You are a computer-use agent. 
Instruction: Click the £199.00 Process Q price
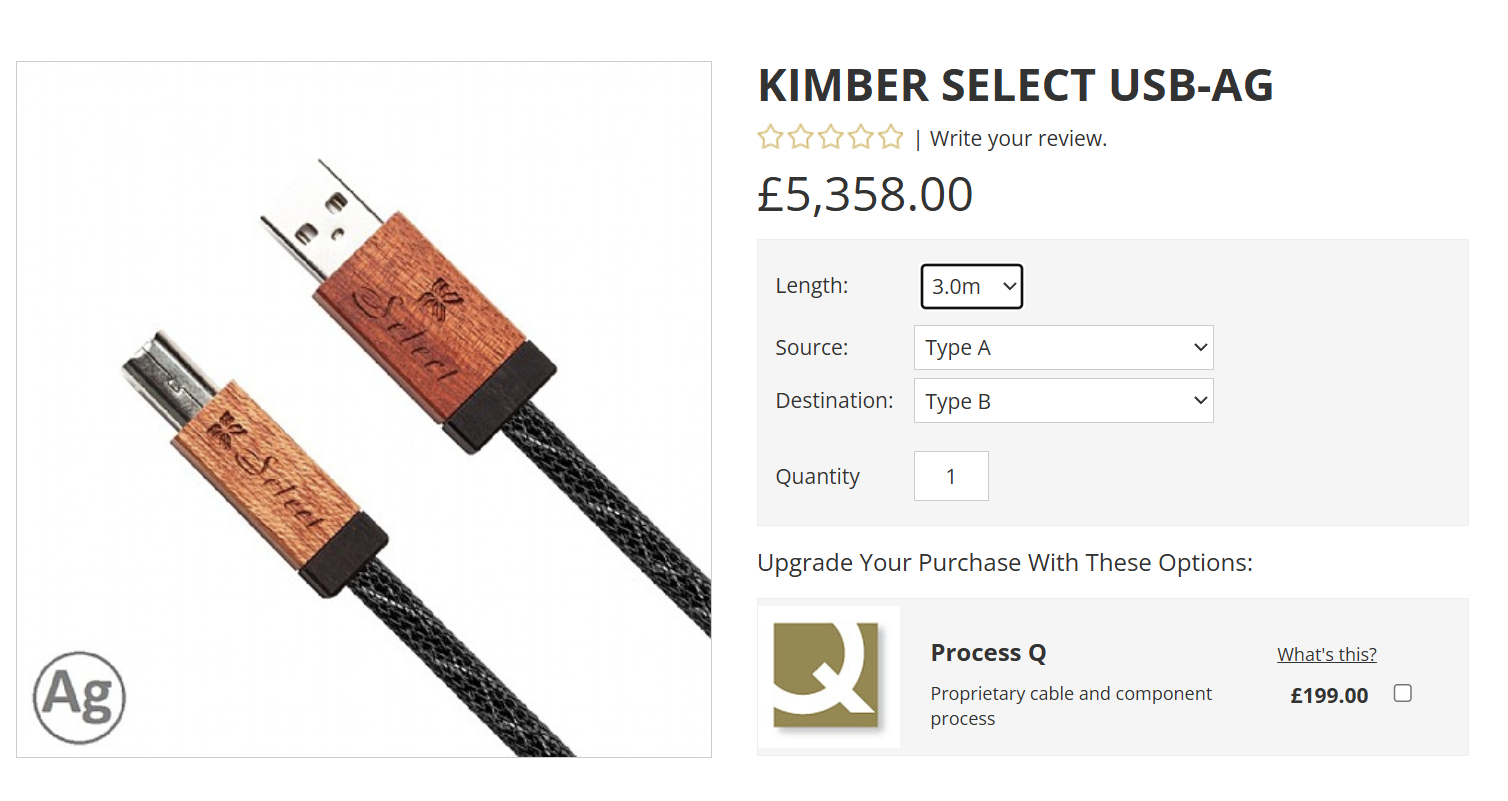(x=1329, y=695)
